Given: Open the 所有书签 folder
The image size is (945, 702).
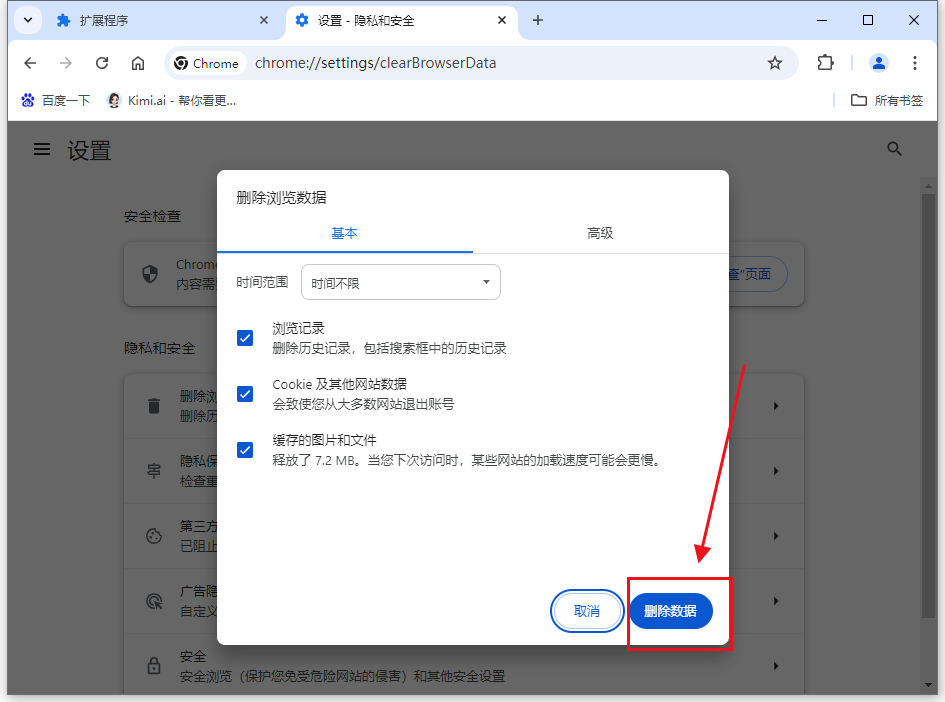Looking at the screenshot, I should pos(887,101).
